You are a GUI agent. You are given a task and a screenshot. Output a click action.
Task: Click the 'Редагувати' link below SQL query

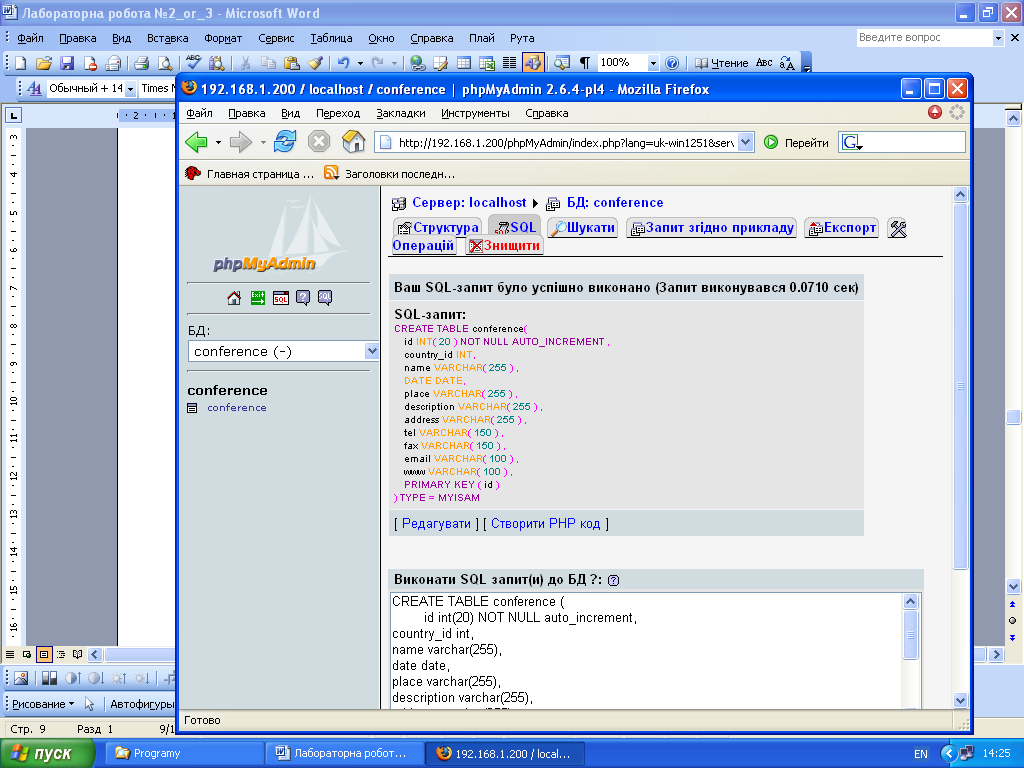436,524
